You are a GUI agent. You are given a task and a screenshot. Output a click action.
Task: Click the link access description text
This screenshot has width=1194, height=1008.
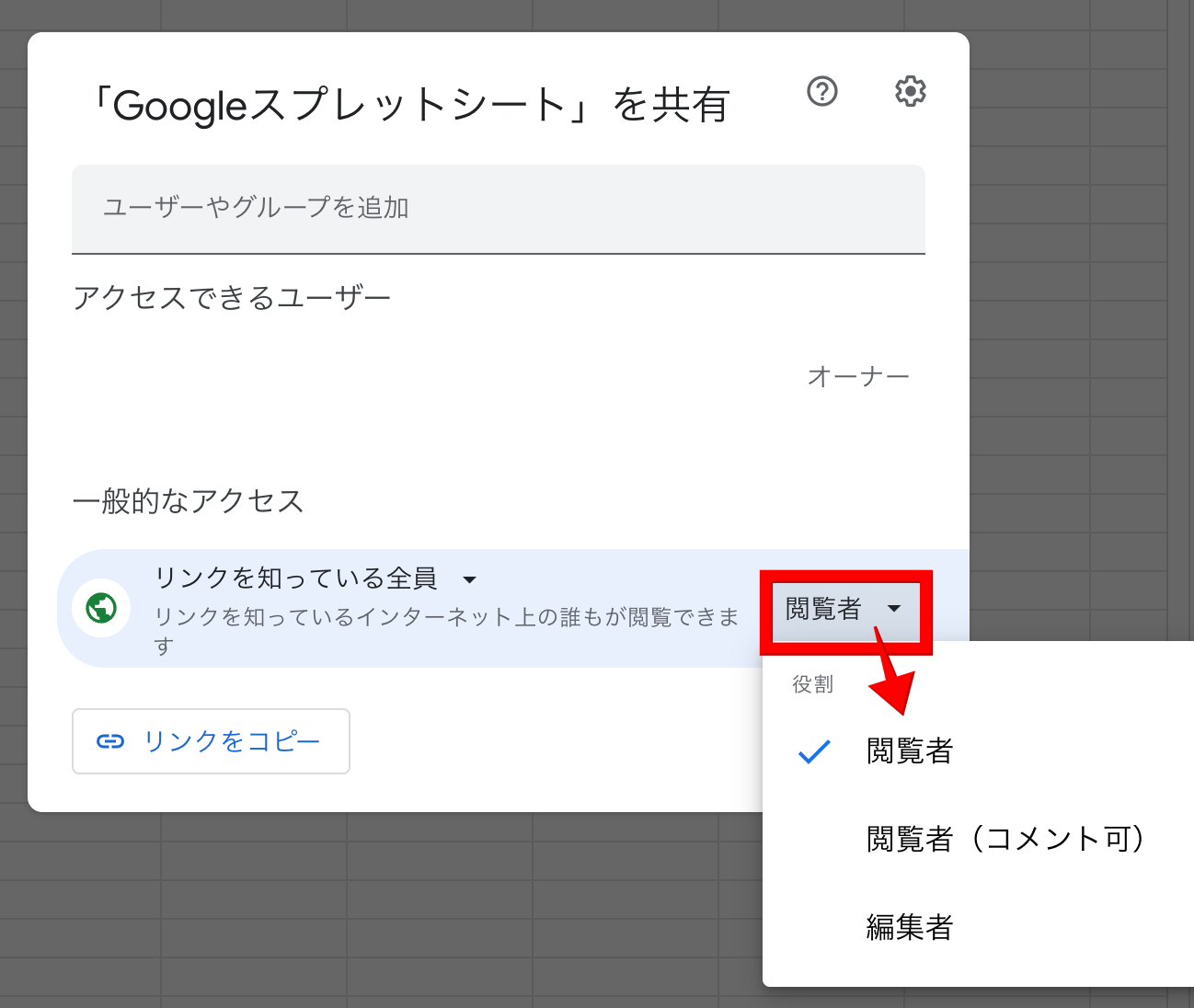point(447,631)
